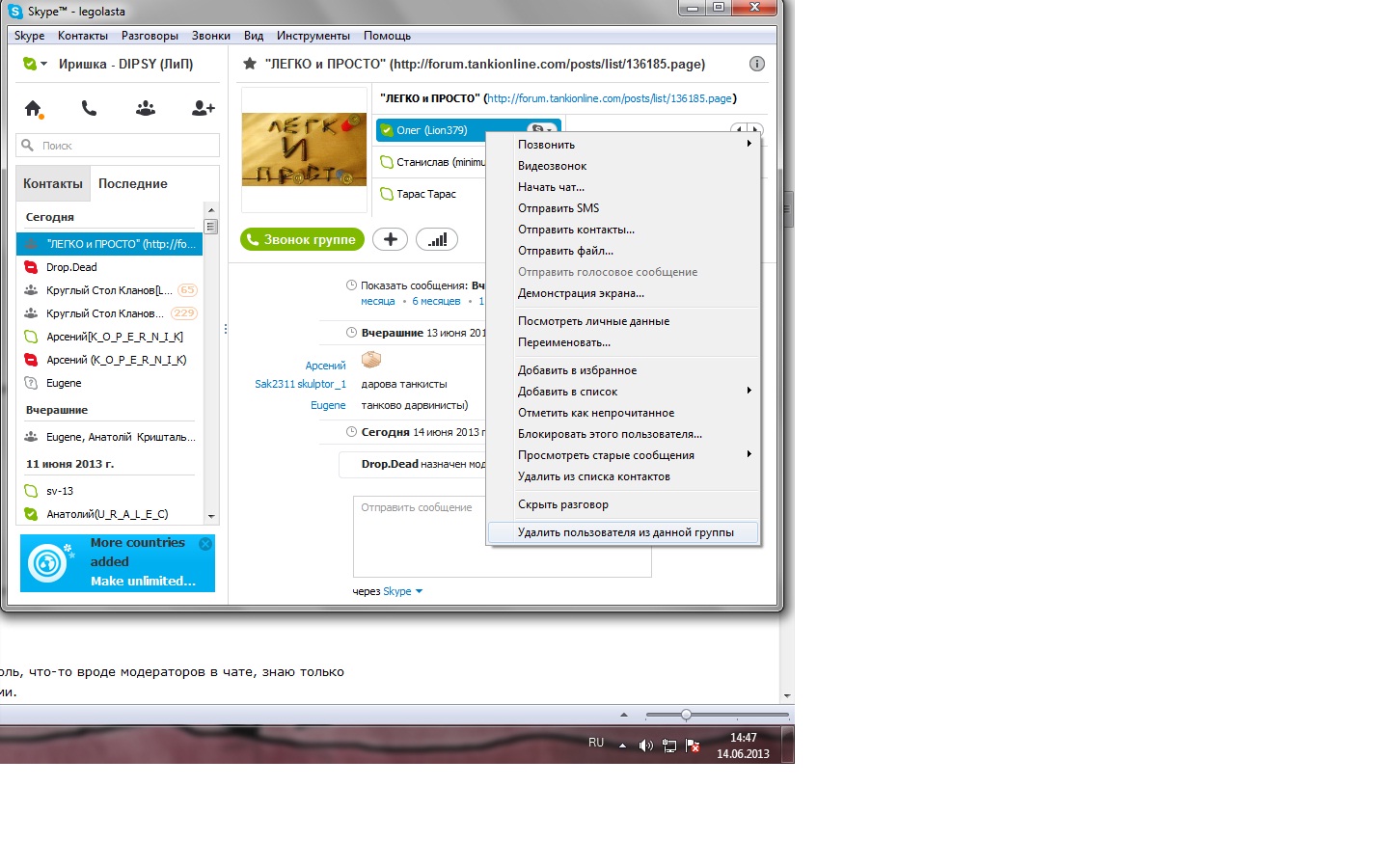The width and height of the screenshot is (1389, 868).
Task: Open the Помощь menu
Action: click(387, 36)
